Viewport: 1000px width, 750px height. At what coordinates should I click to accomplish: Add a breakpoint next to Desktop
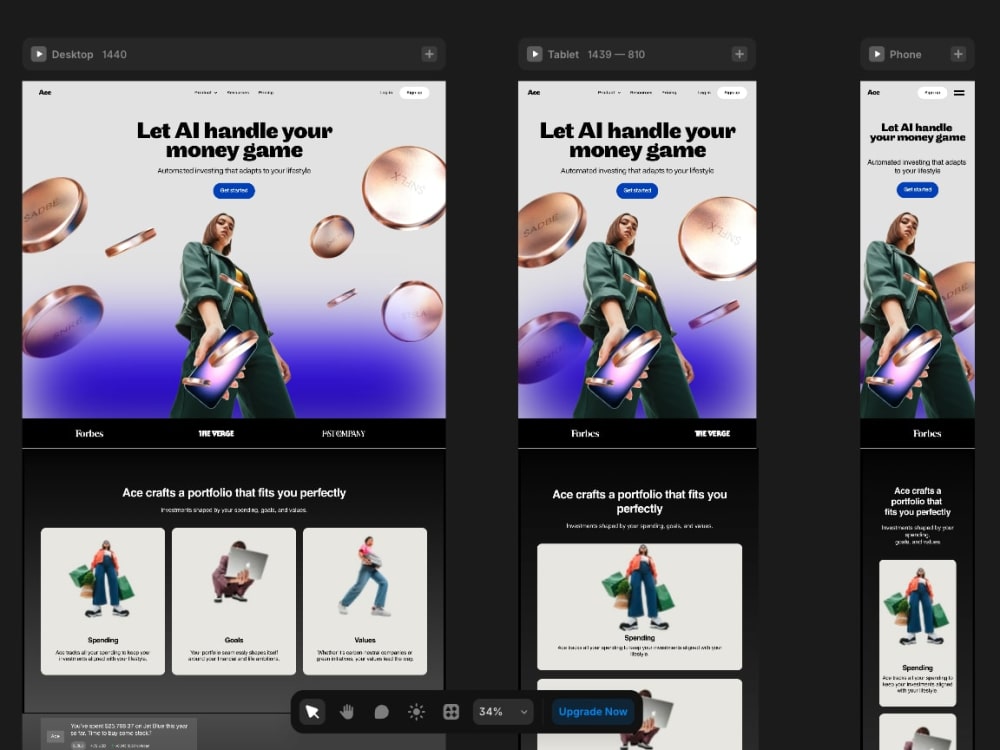tap(429, 54)
